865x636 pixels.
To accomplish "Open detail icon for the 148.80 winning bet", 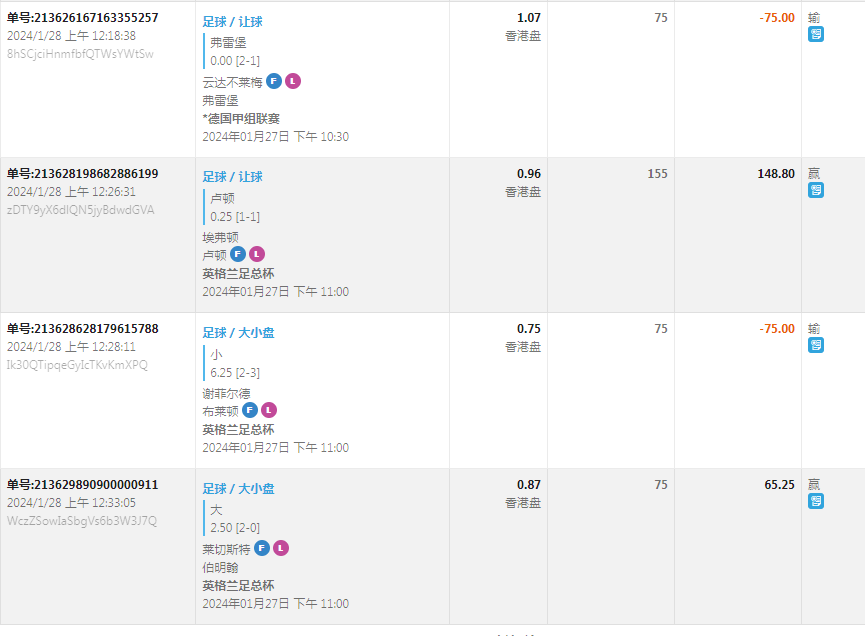I will click(x=816, y=190).
